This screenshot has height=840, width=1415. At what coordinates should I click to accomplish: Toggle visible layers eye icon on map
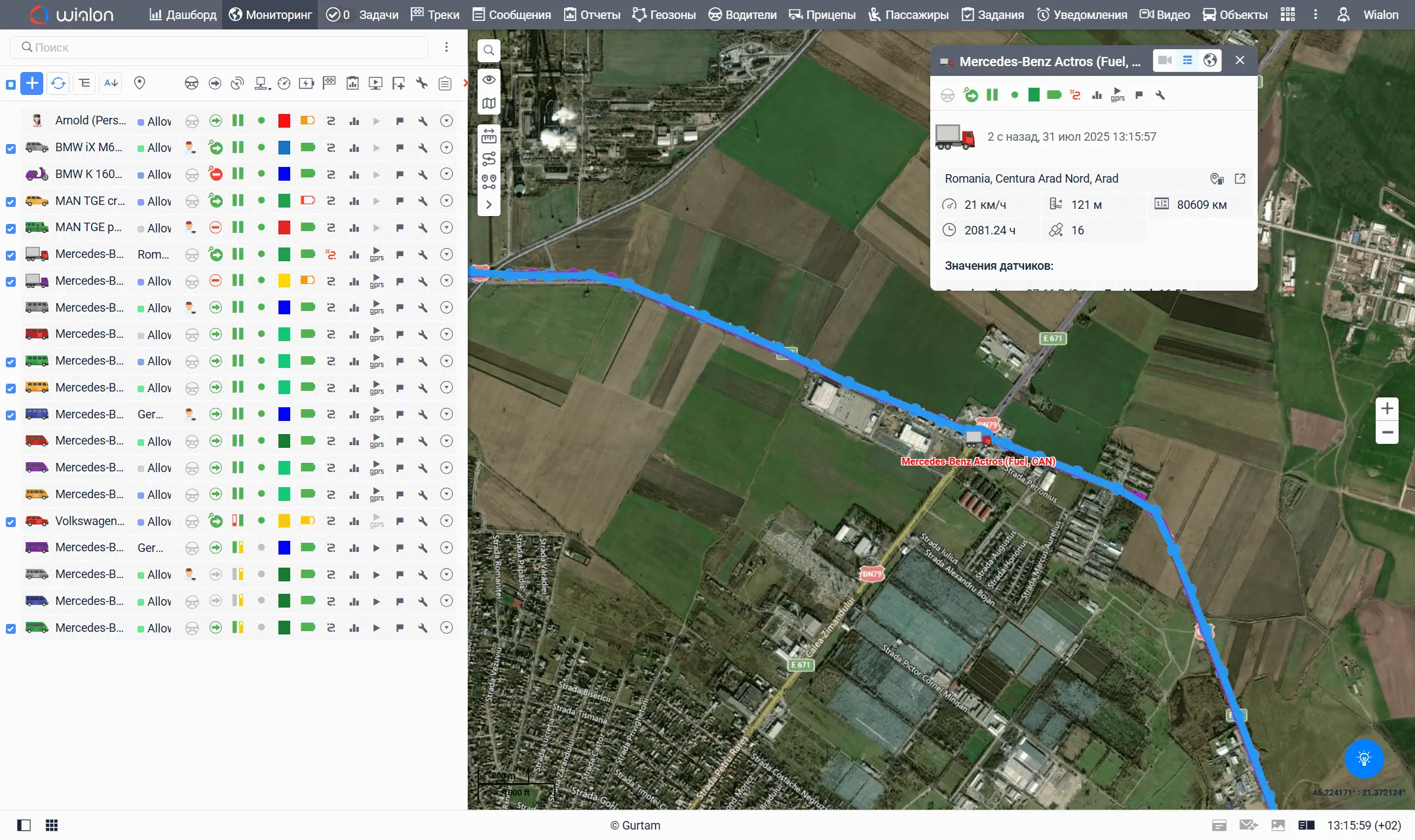click(x=489, y=80)
